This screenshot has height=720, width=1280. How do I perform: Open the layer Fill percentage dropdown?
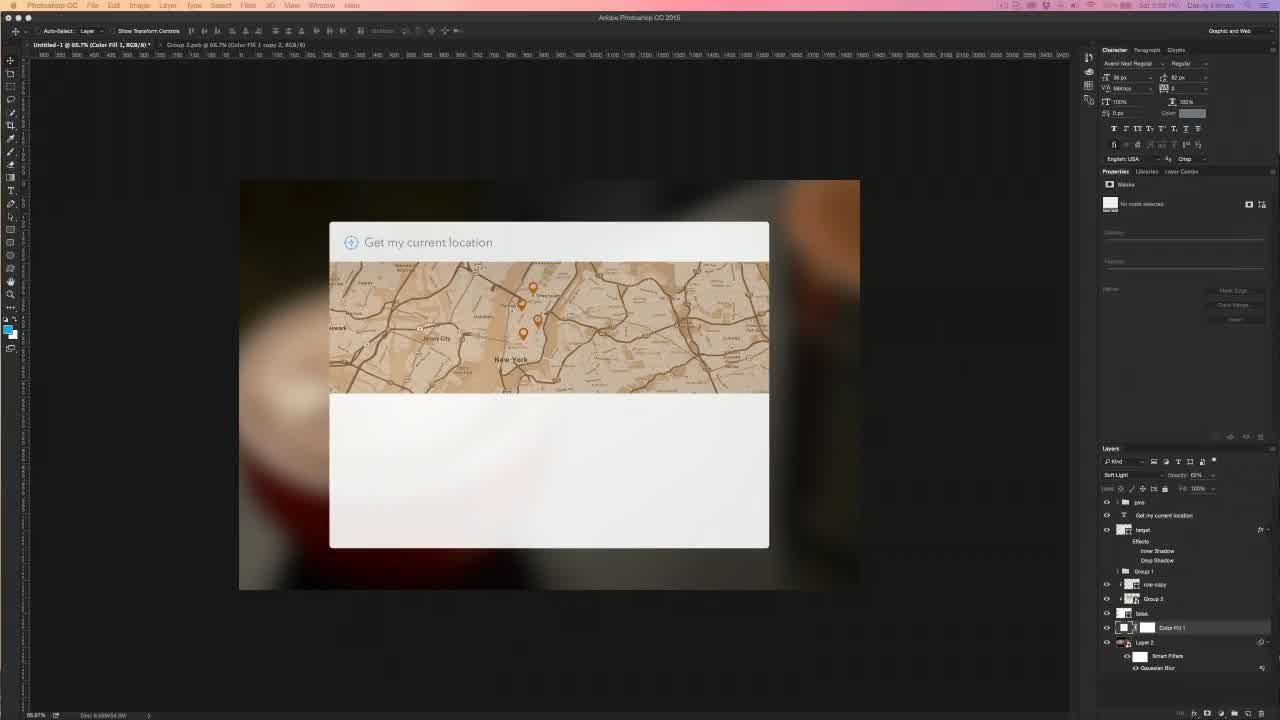(1213, 489)
